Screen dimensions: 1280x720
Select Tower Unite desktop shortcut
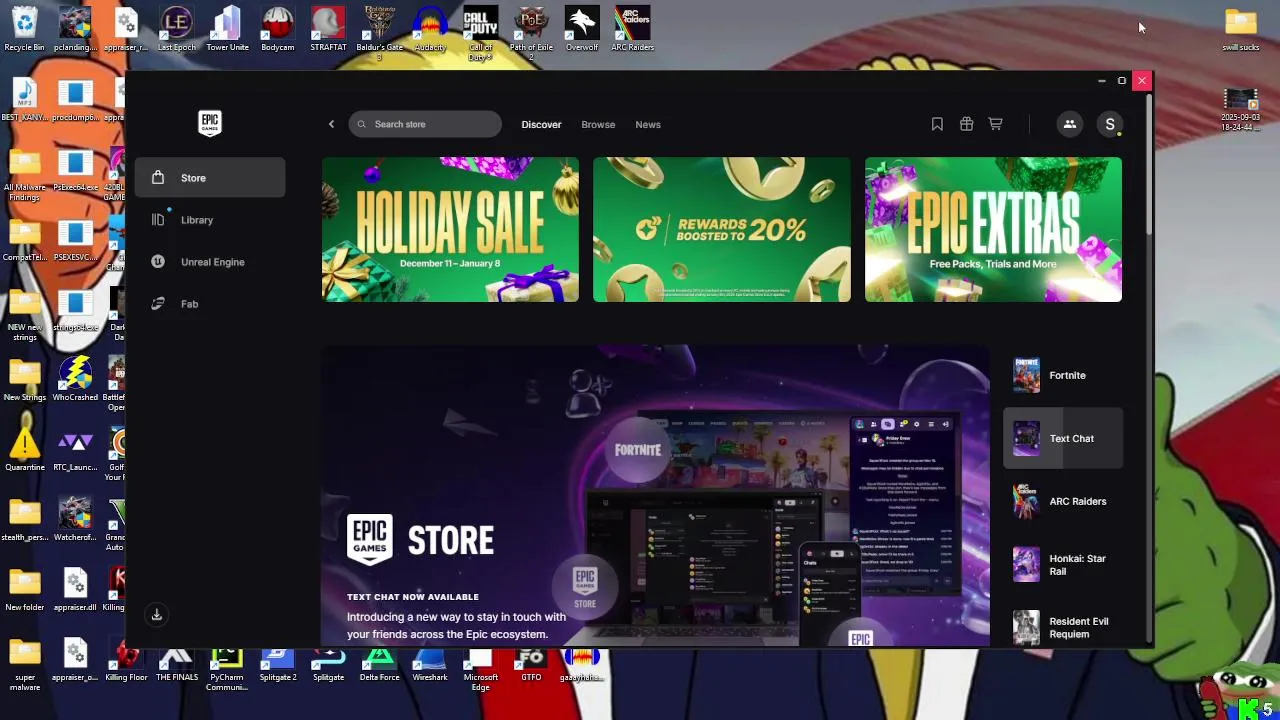click(227, 28)
